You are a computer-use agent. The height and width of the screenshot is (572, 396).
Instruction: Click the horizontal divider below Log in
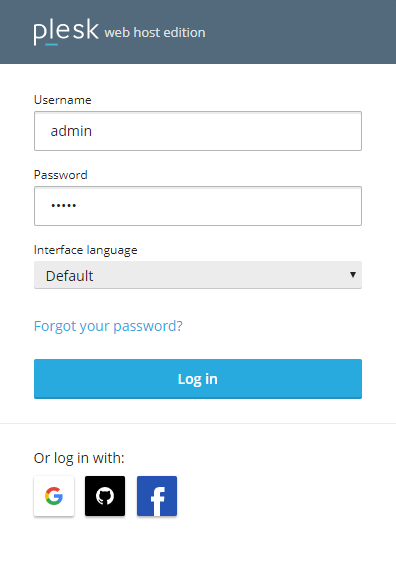198,424
